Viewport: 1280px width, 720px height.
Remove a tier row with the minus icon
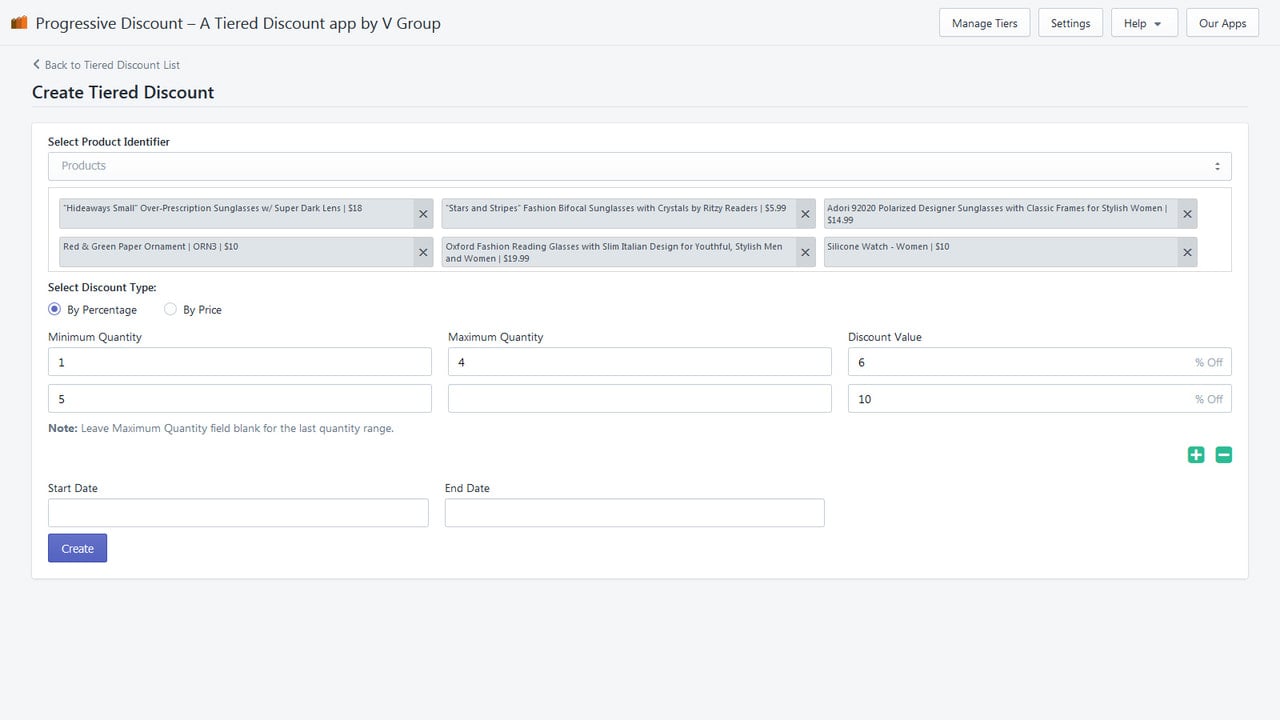pyautogui.click(x=1224, y=455)
